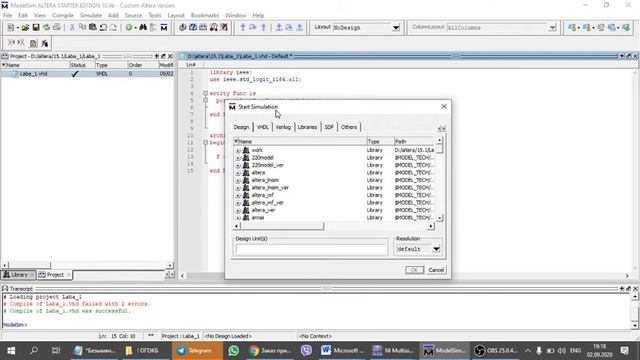Select the altera_ver library row
This screenshot has width=640, height=360.
tap(335, 210)
